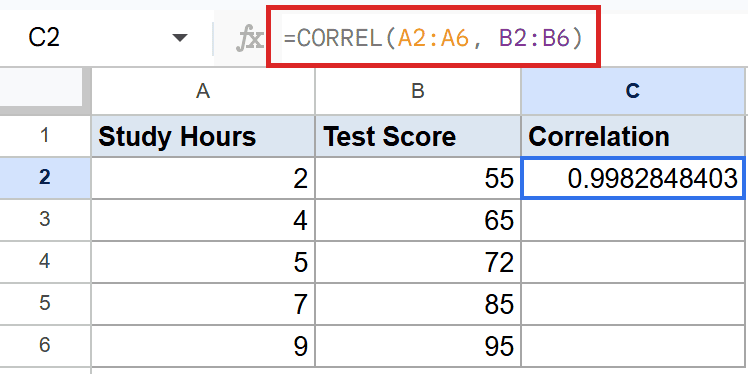Select row 2 header
748x374 pixels.
45,177
